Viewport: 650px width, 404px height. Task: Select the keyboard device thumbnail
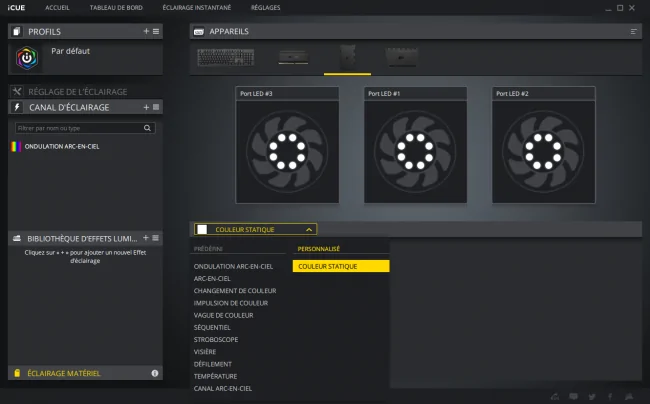click(x=226, y=58)
